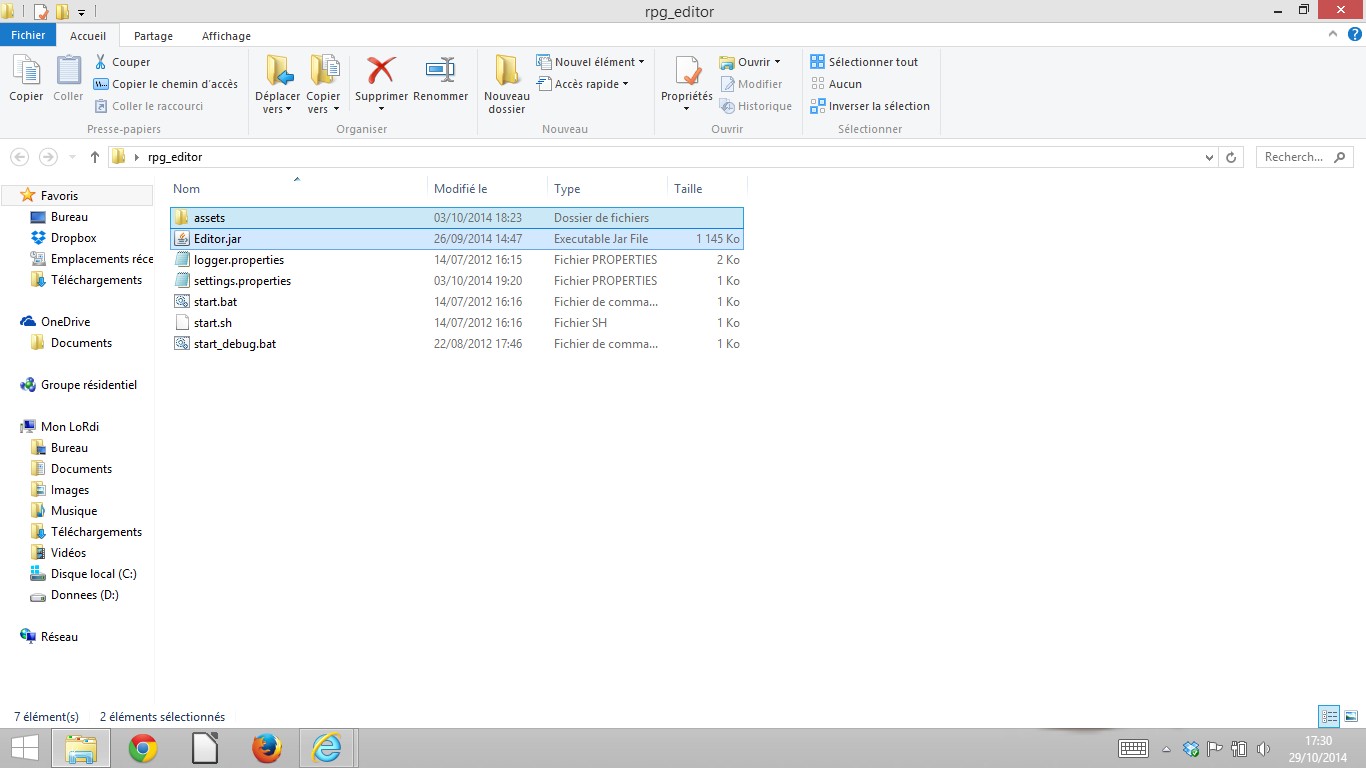
Task: Click the Couper scissors icon
Action: tap(102, 62)
